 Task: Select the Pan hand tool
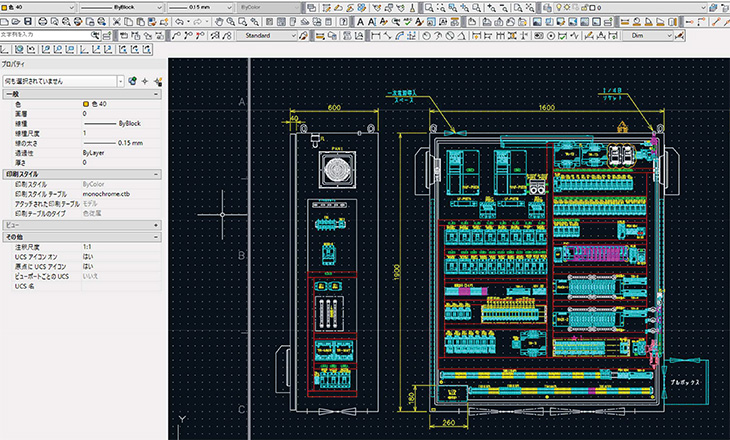(219, 21)
